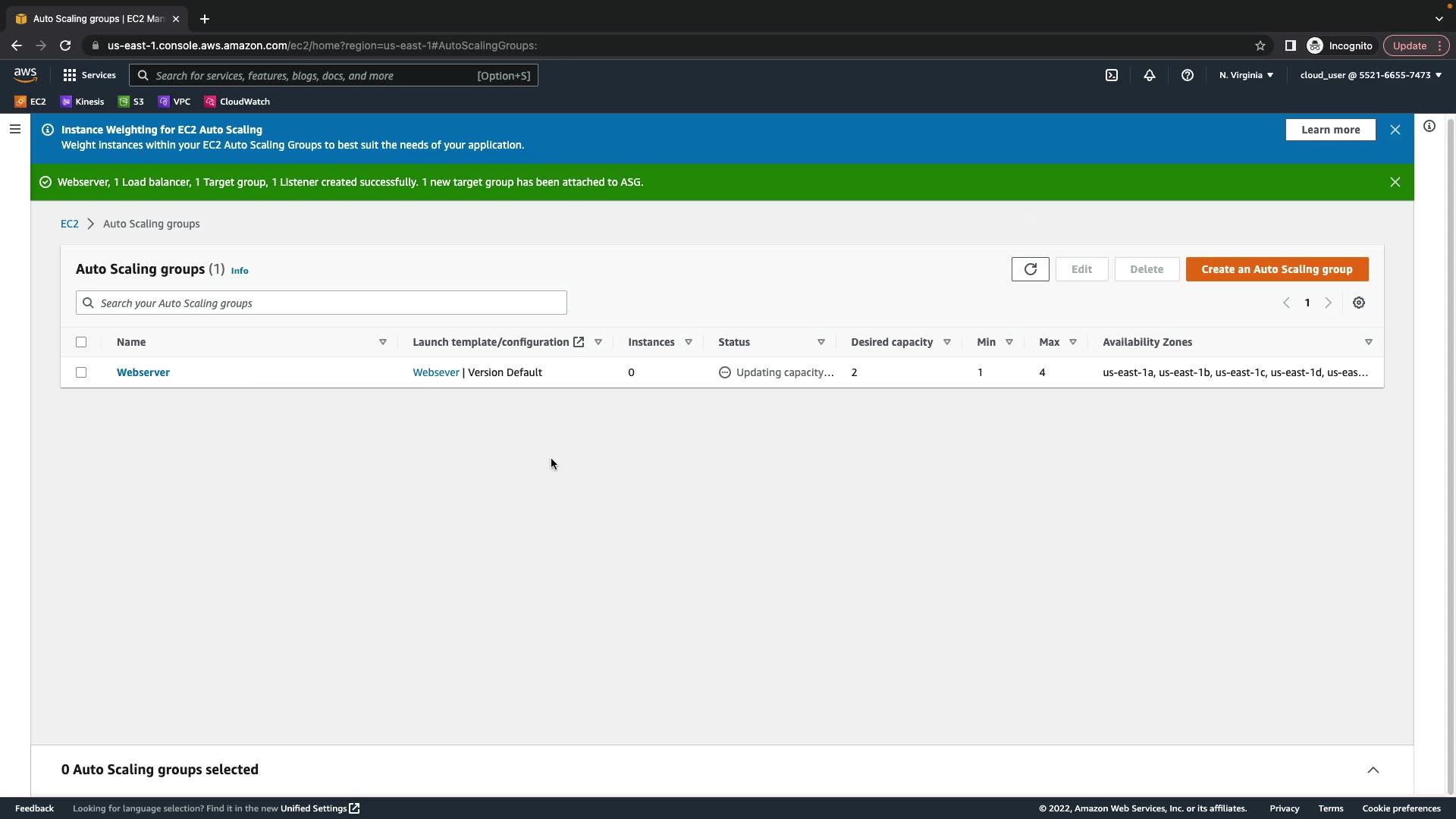Click Create an Auto Scaling group
Image resolution: width=1456 pixels, height=819 pixels.
coord(1276,269)
